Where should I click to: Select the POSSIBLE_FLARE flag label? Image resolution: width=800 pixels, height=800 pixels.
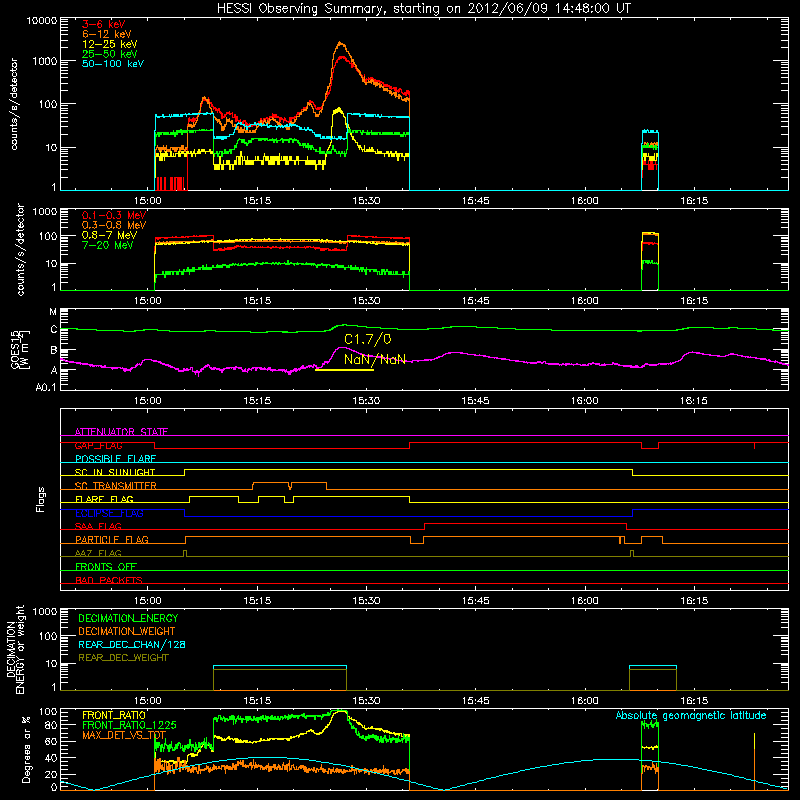[x=115, y=459]
